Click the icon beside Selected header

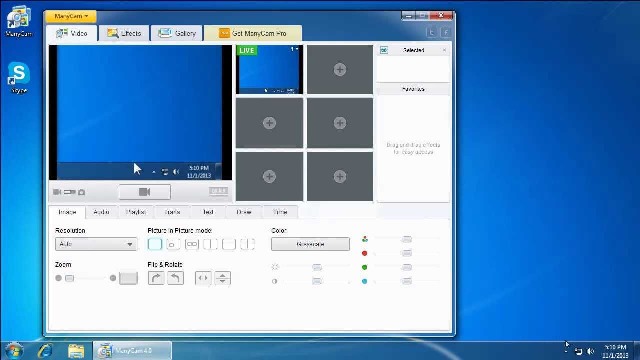(x=384, y=50)
